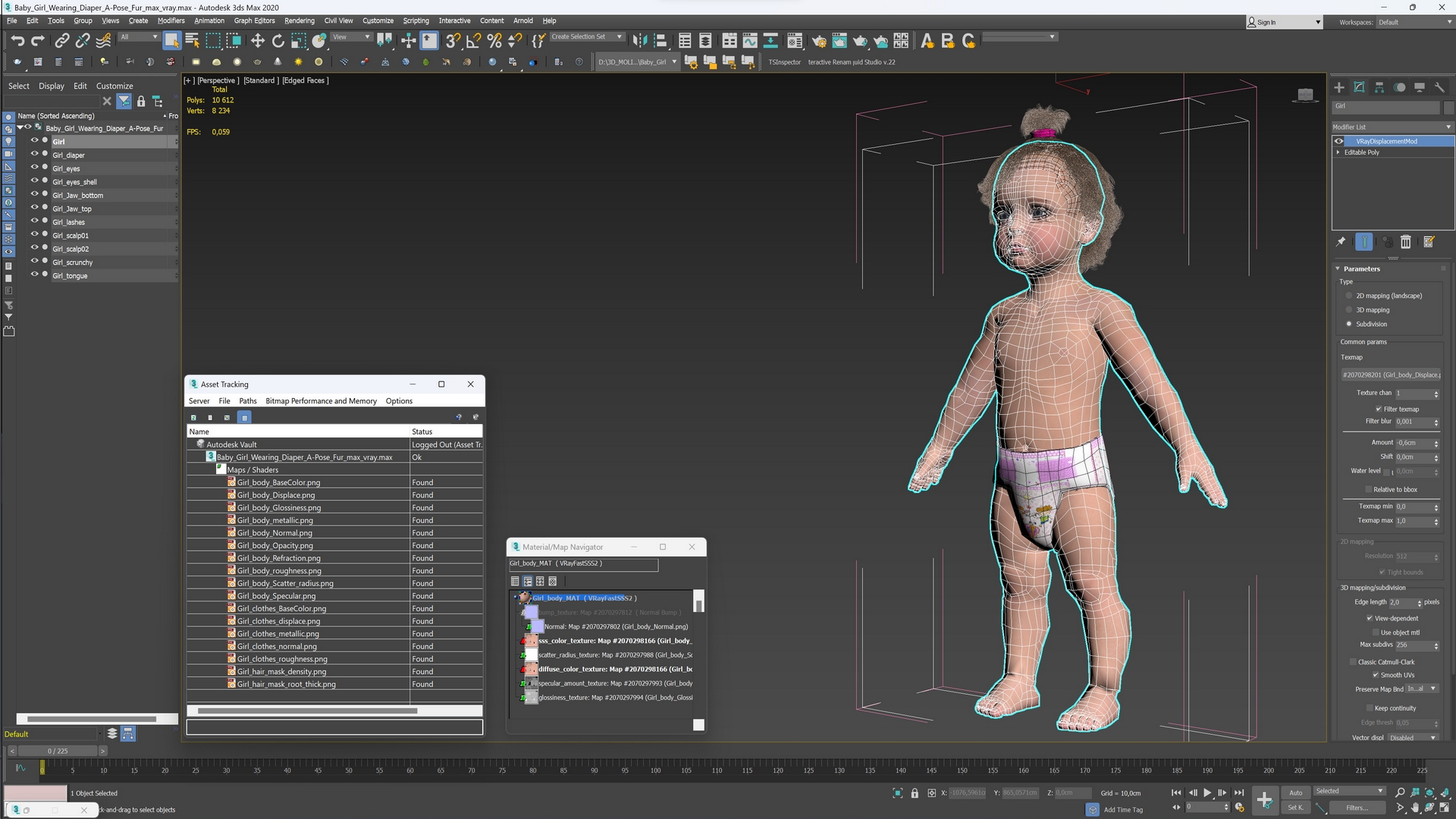Open the Utilities wrench tab

tap(1439, 87)
